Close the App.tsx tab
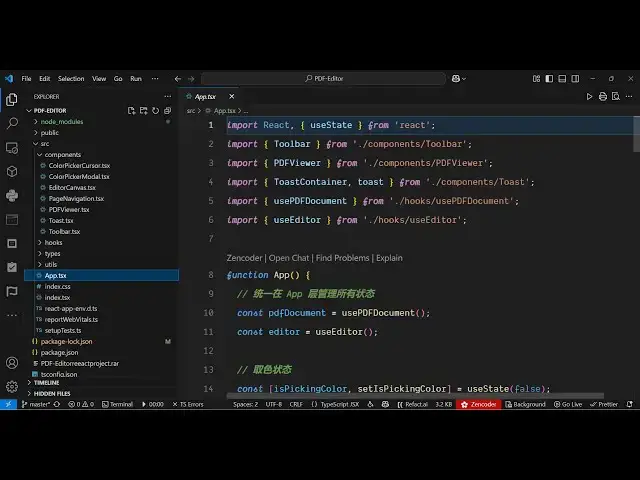The width and height of the screenshot is (640, 480). [231, 96]
